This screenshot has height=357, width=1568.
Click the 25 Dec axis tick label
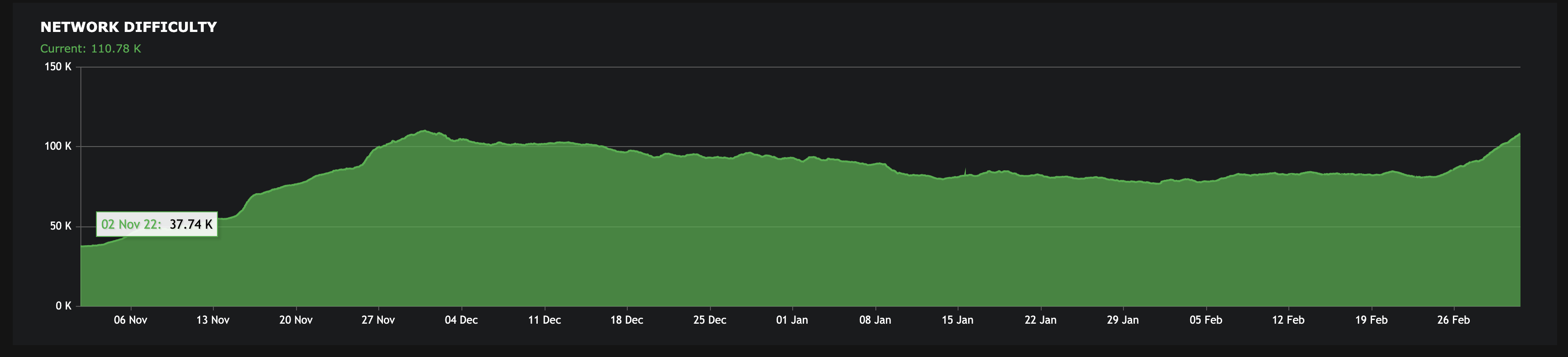pyautogui.click(x=710, y=320)
